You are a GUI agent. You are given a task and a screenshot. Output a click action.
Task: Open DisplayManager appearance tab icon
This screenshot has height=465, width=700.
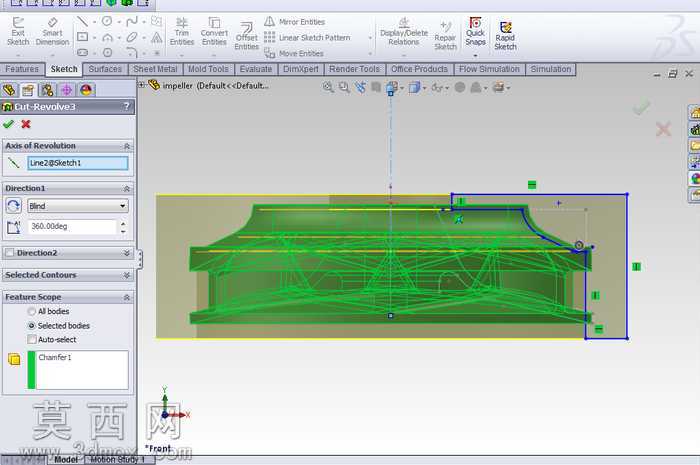pos(86,90)
